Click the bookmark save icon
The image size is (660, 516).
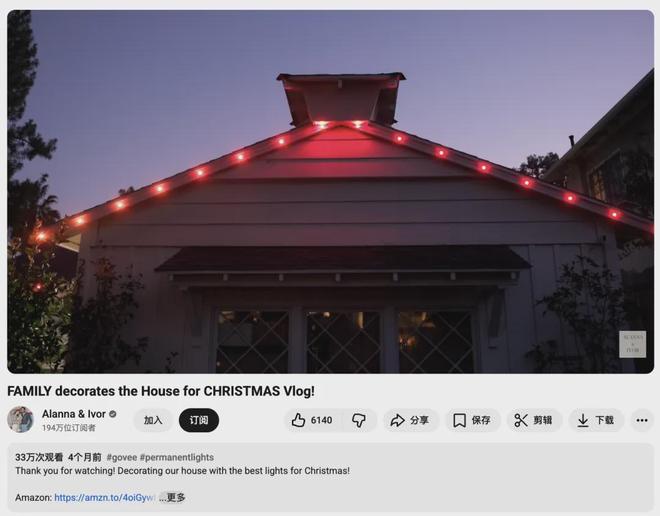tap(459, 420)
